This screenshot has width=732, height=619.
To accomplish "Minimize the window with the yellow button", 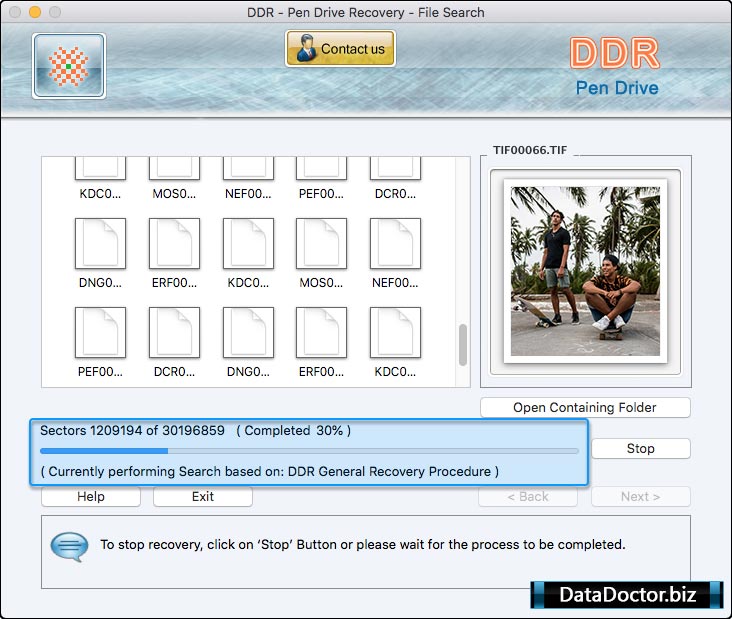I will [x=35, y=12].
